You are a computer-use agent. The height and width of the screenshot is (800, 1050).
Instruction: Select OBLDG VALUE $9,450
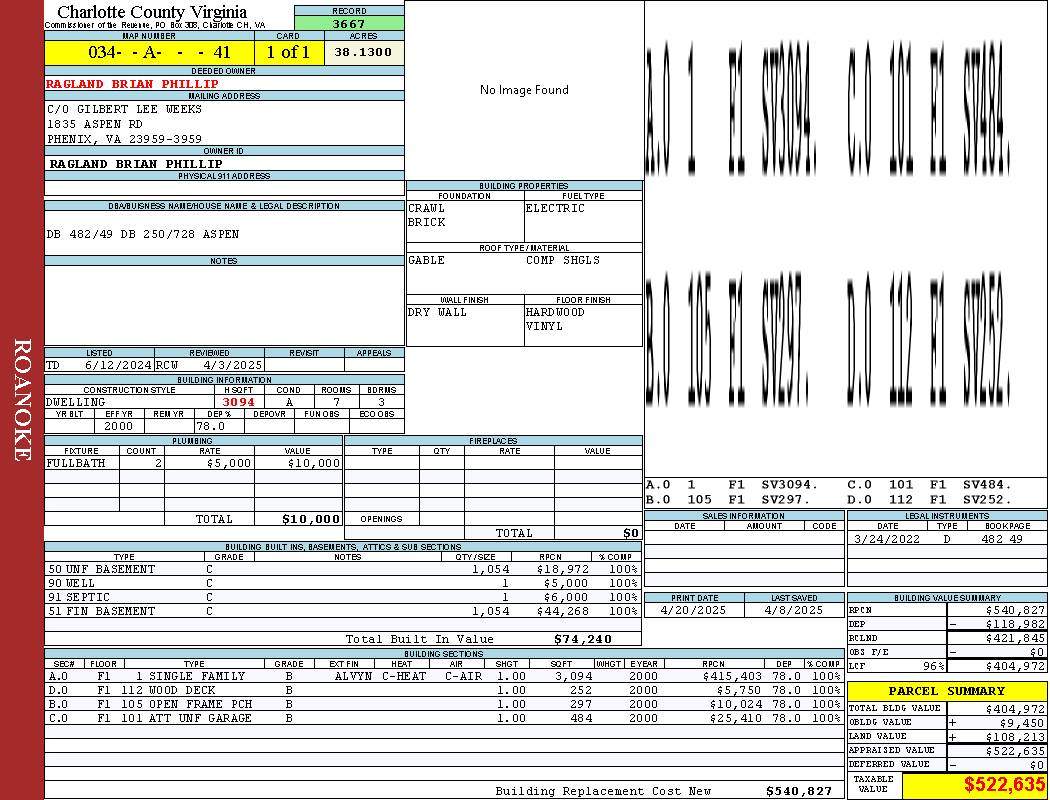click(x=1022, y=722)
